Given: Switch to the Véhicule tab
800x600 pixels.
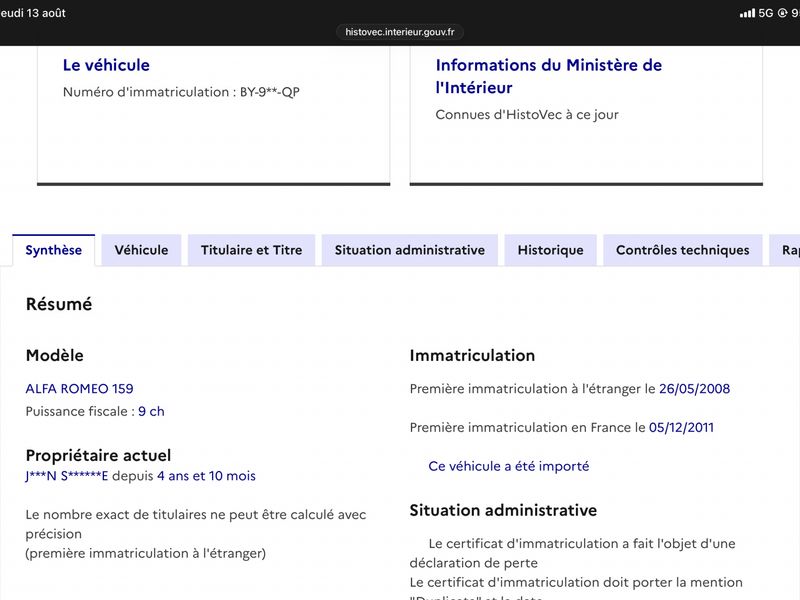Looking at the screenshot, I should click(141, 250).
